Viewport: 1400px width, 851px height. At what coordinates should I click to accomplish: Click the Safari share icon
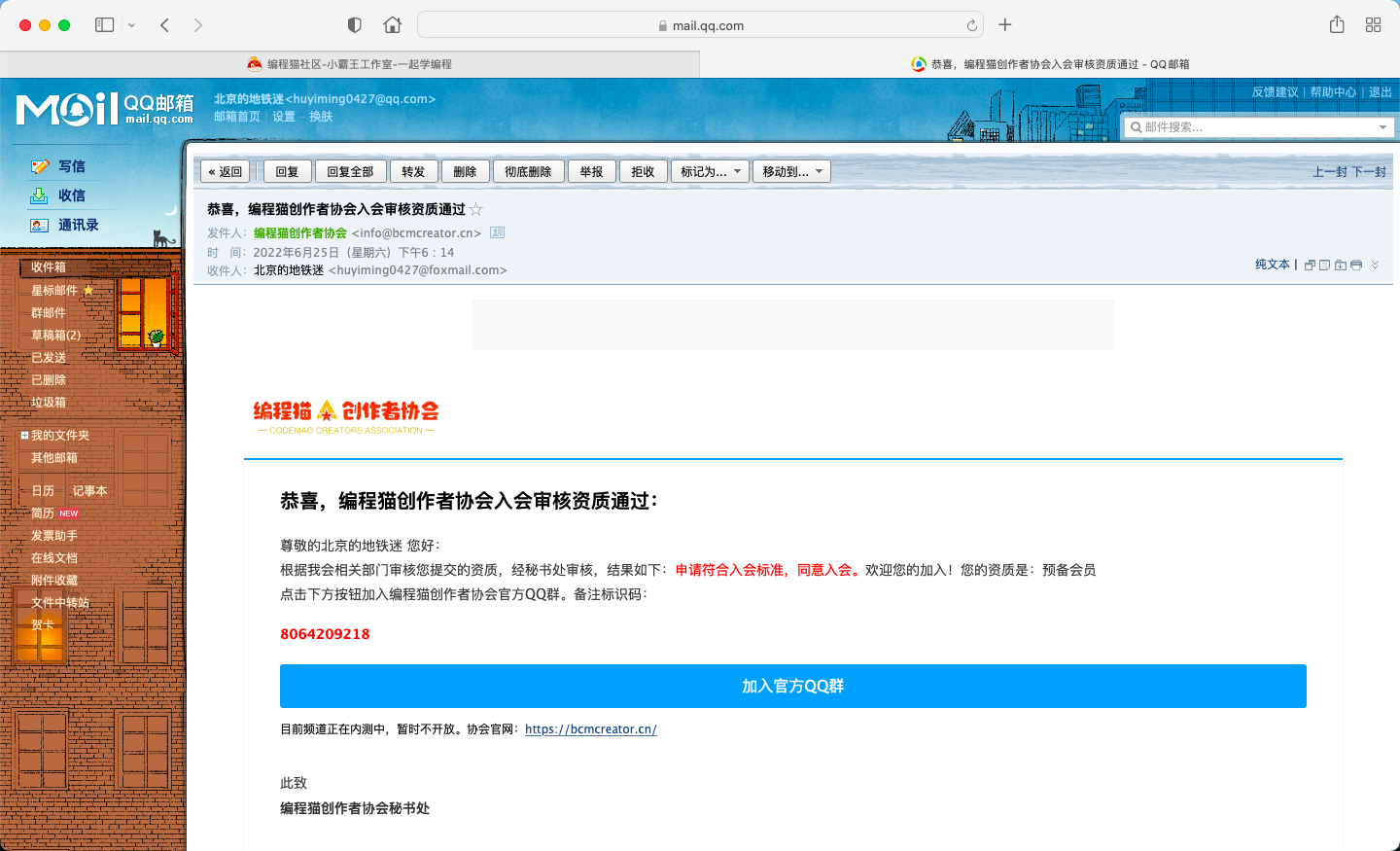coord(1337,24)
